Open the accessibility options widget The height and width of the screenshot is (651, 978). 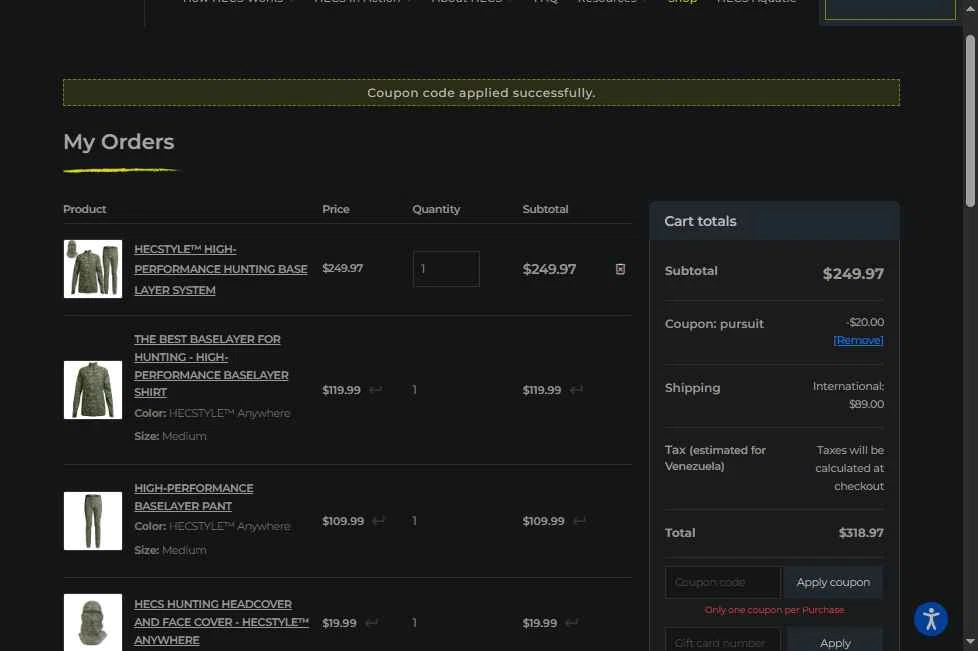pos(931,619)
